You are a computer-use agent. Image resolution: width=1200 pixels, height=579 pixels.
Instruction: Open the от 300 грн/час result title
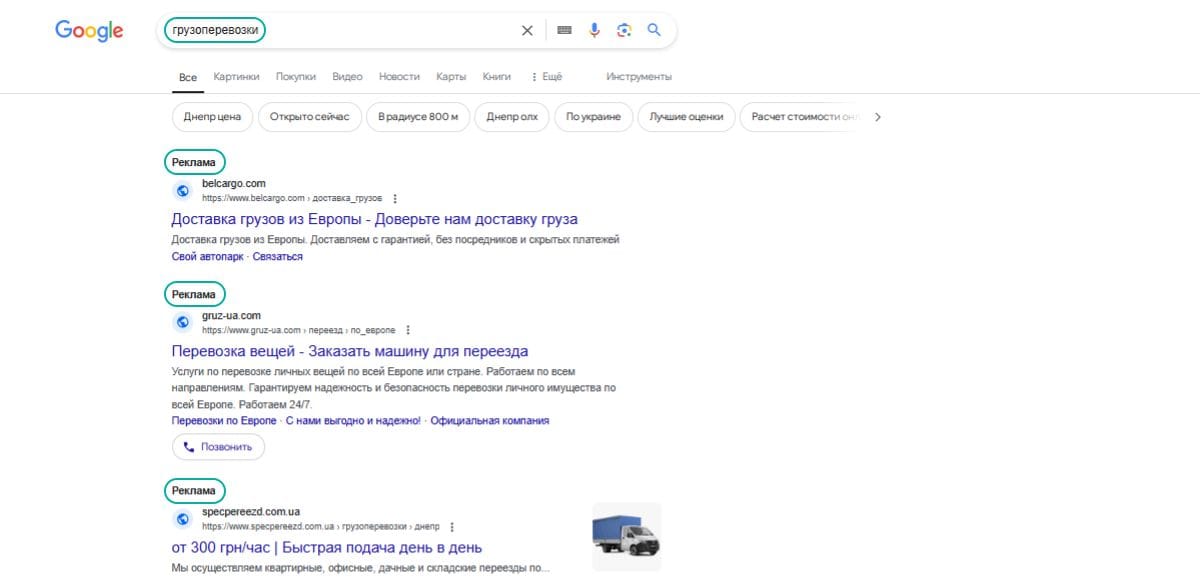click(x=327, y=548)
